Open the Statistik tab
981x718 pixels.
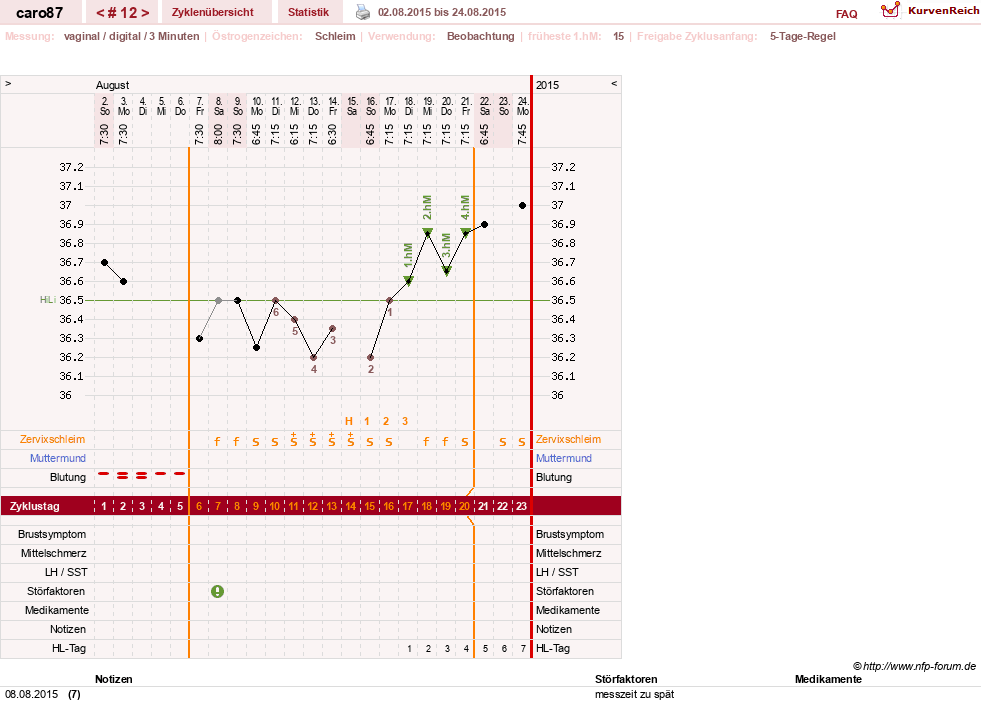coord(308,12)
